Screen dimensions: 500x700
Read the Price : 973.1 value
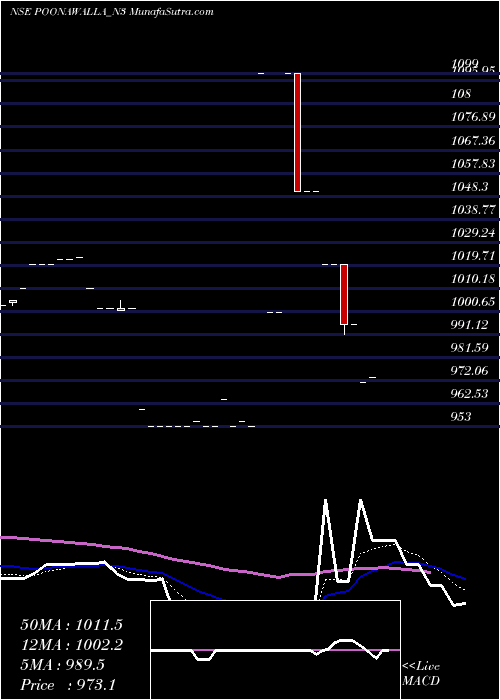point(68,685)
